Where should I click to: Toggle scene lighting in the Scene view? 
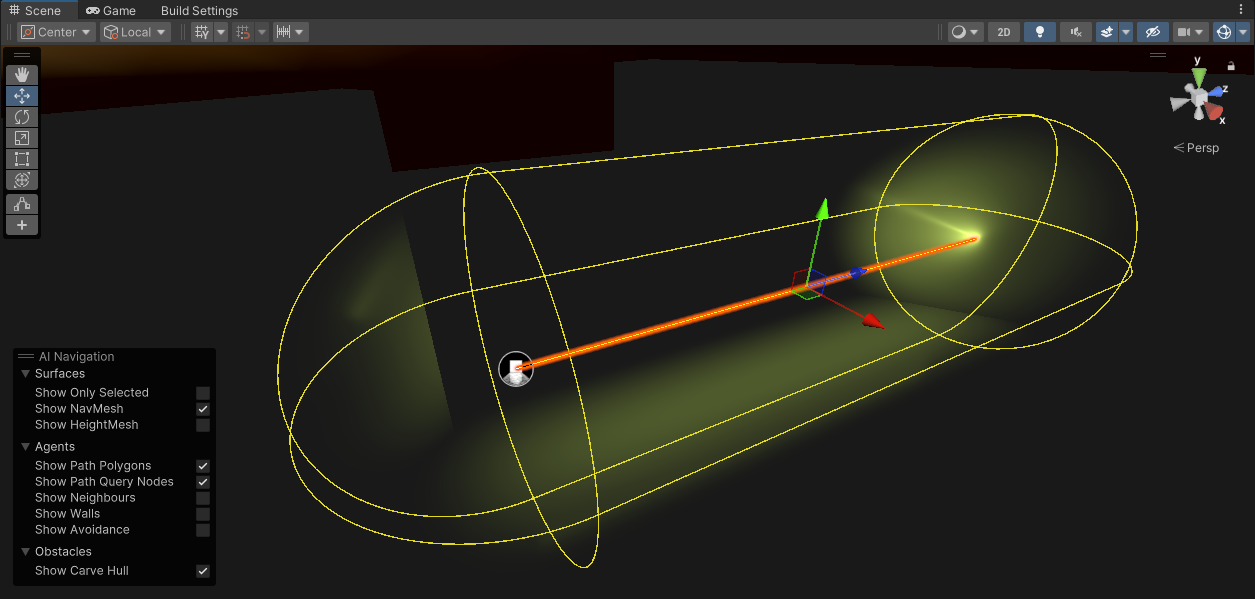tap(1039, 31)
